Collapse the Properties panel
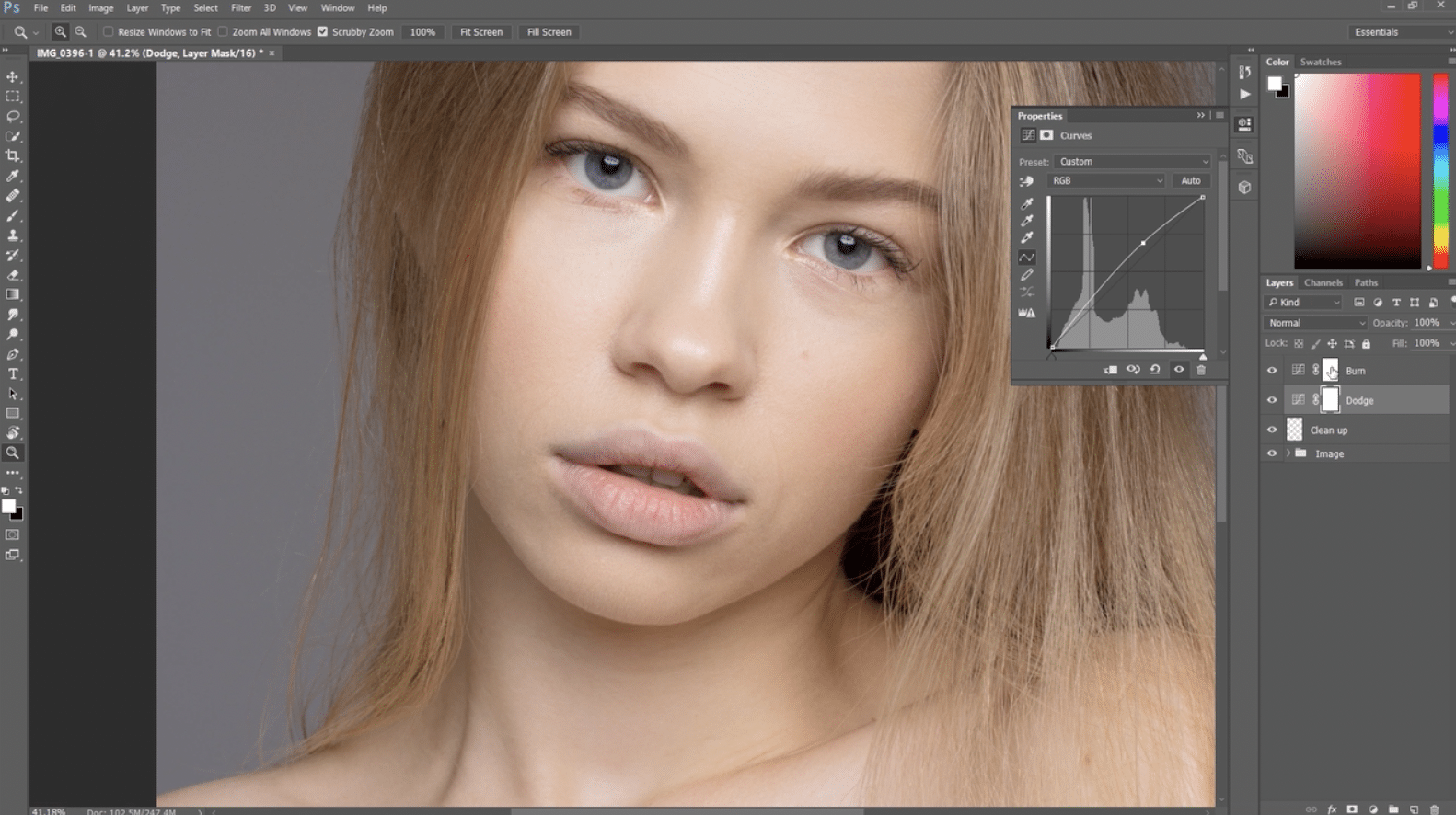This screenshot has height=815, width=1456. [1200, 116]
